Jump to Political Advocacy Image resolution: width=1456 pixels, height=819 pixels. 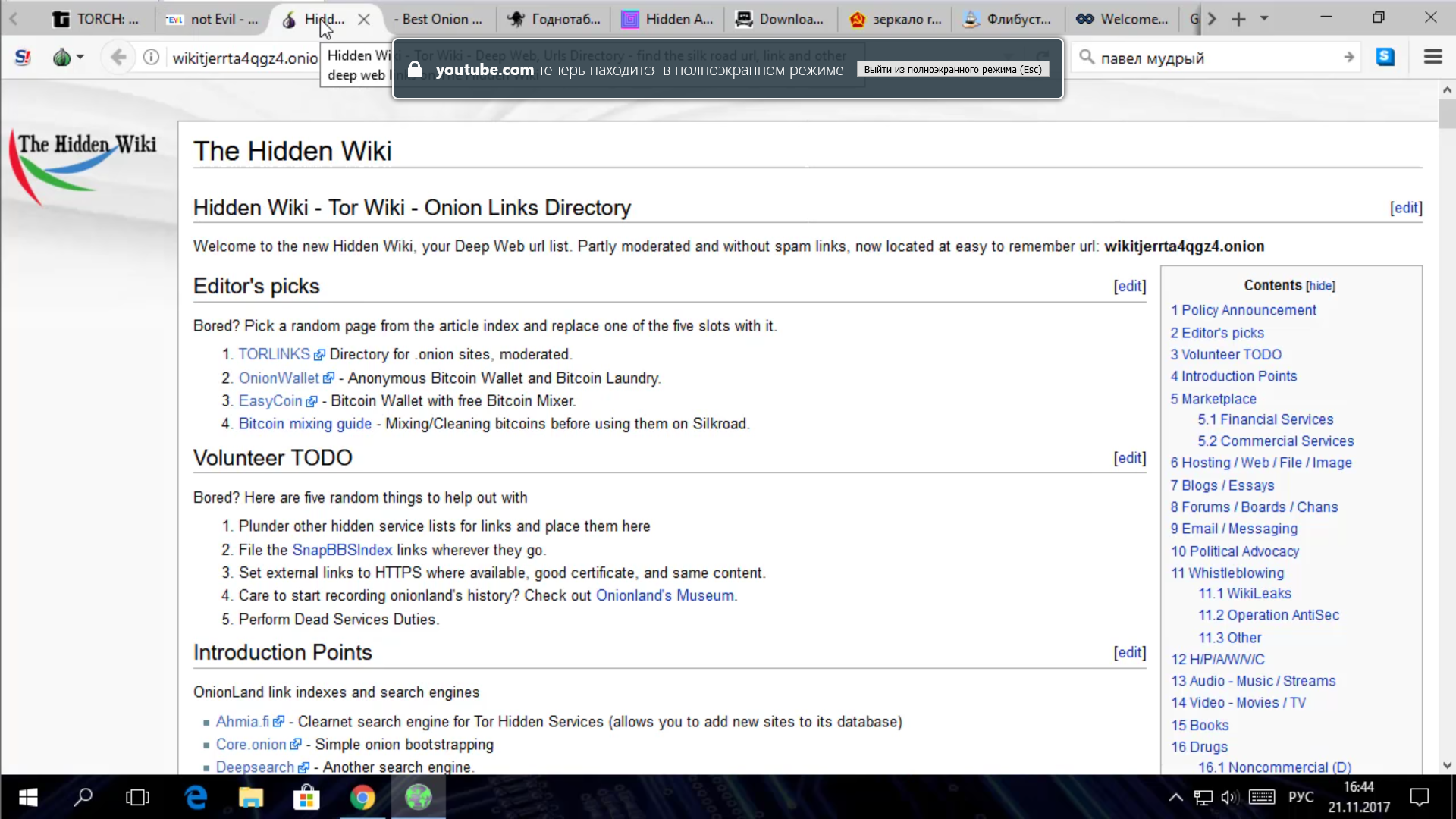[x=1235, y=551]
